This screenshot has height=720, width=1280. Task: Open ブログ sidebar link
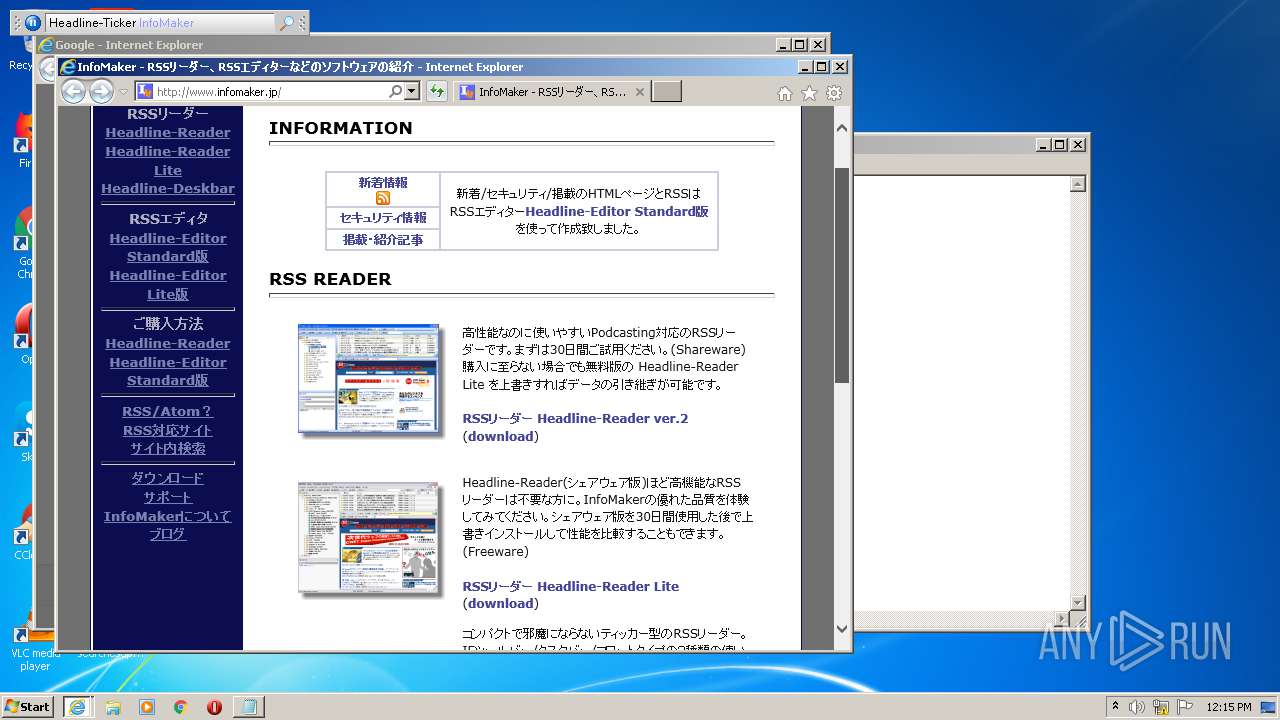[168, 534]
